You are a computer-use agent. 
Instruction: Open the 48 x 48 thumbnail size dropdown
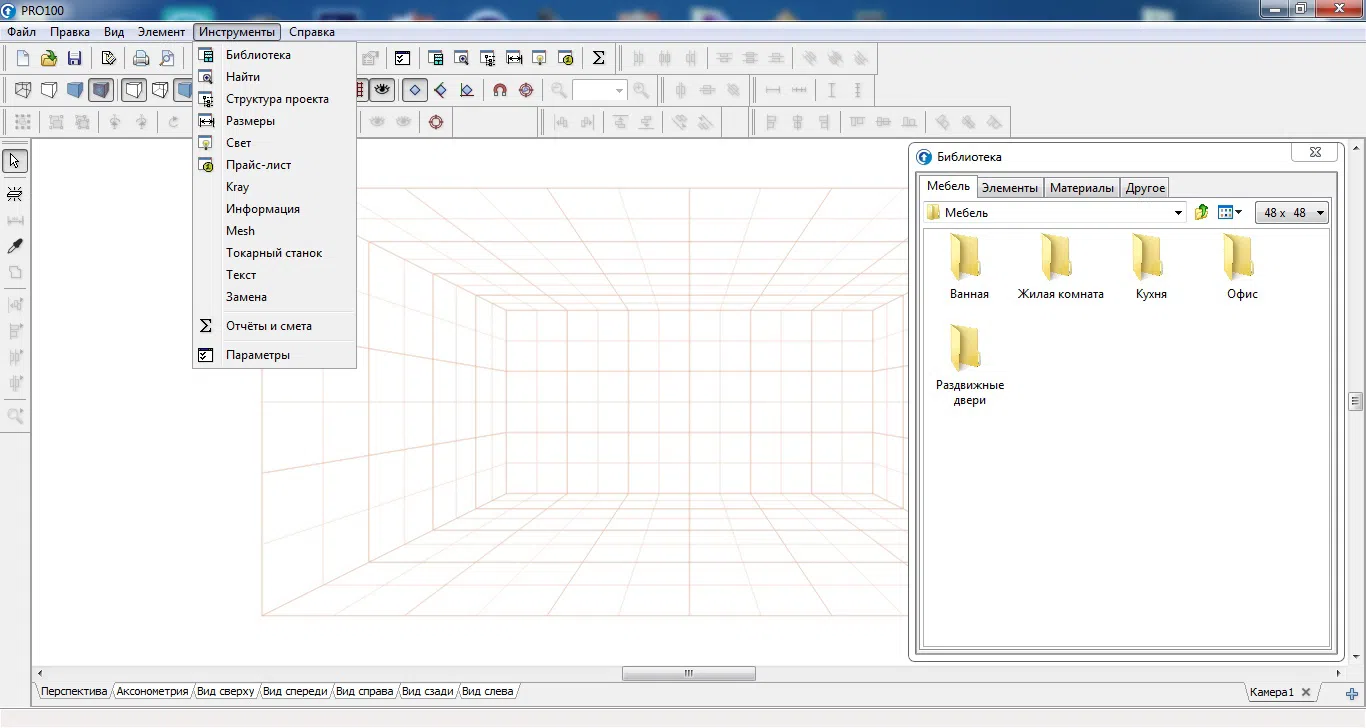tap(1291, 212)
